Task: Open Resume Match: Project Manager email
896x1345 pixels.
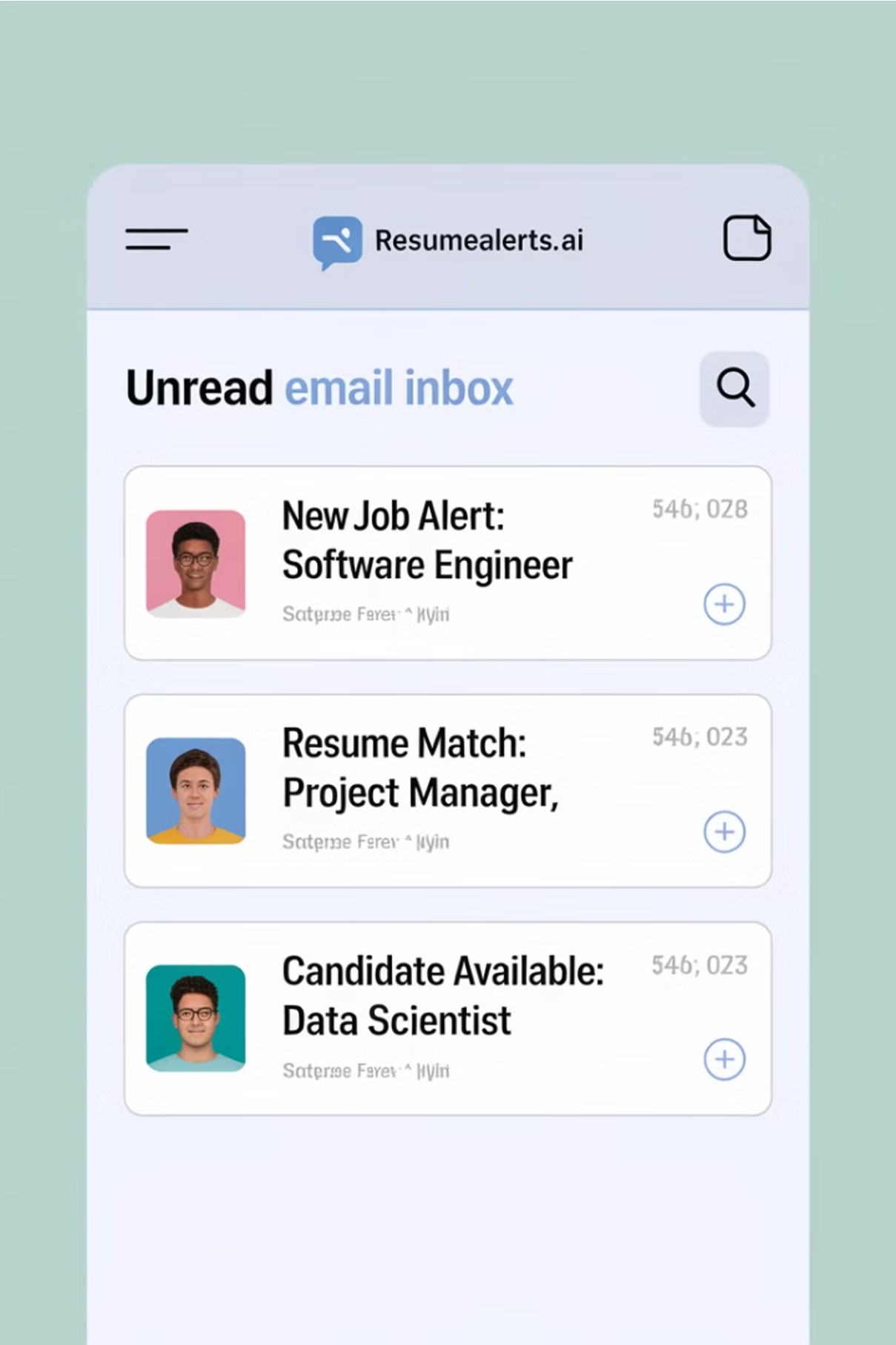Action: 448,791
